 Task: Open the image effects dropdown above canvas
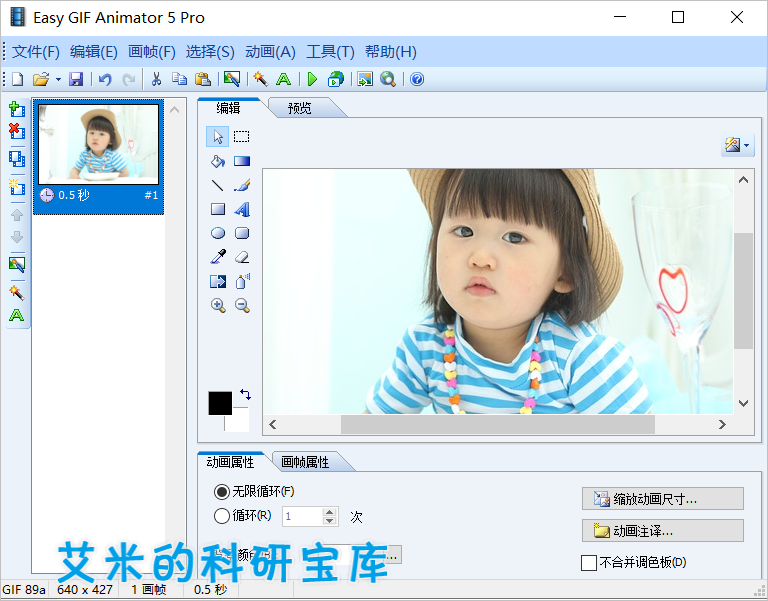click(x=737, y=145)
